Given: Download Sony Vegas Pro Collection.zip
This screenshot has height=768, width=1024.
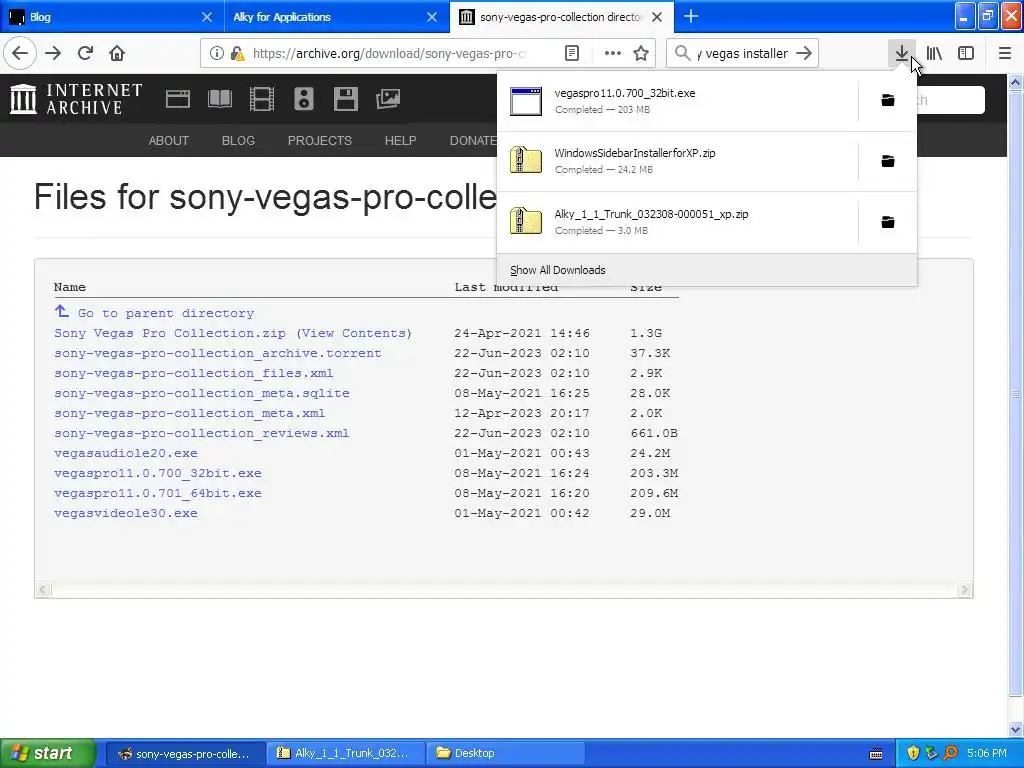Looking at the screenshot, I should [x=170, y=333].
